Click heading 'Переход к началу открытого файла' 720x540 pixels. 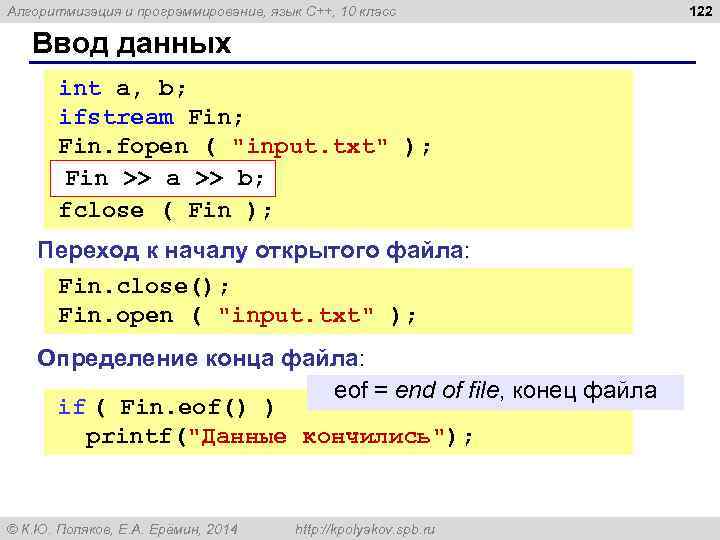253,251
